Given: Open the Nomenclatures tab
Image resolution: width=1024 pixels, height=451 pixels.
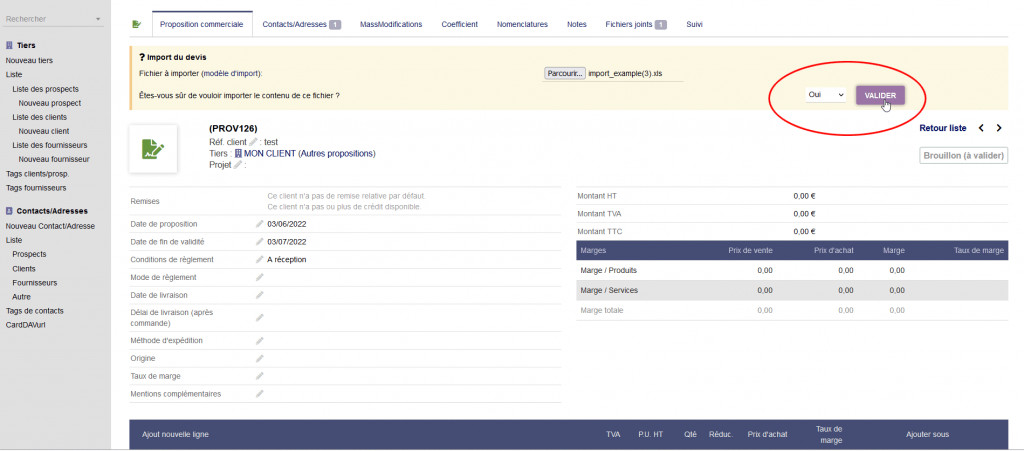Looking at the screenshot, I should 522,24.
